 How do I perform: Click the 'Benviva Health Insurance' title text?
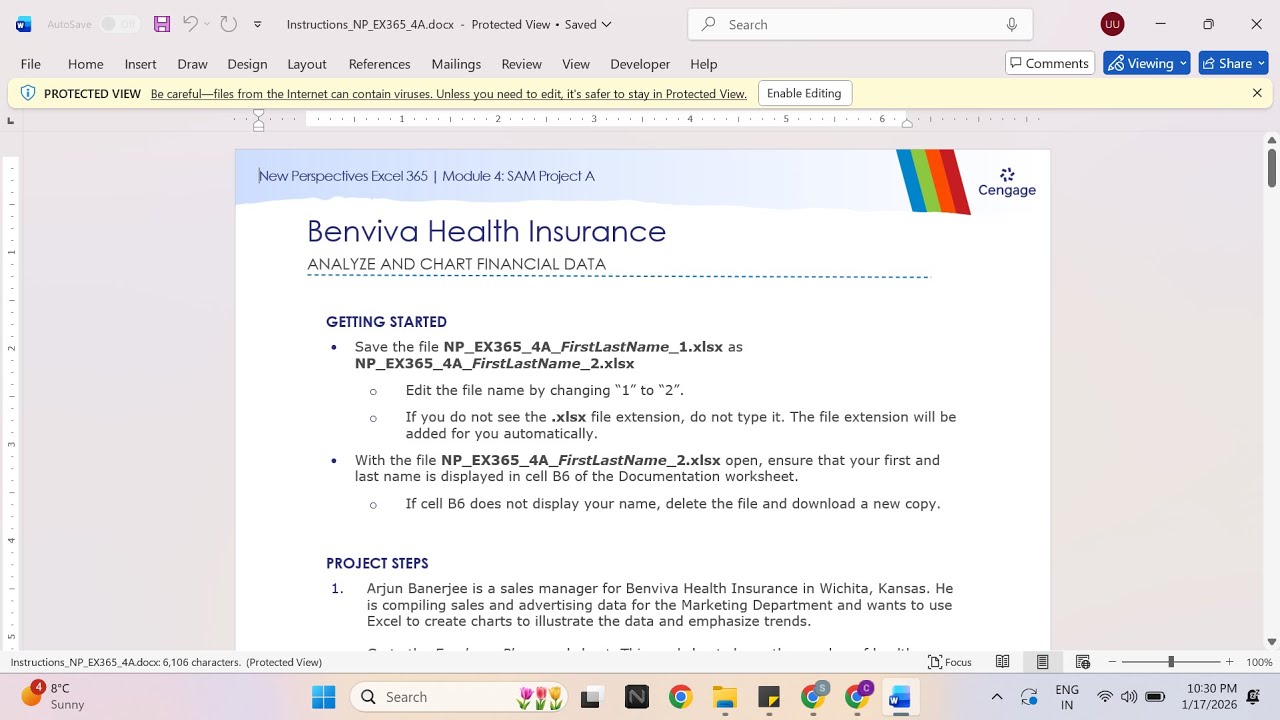point(486,231)
